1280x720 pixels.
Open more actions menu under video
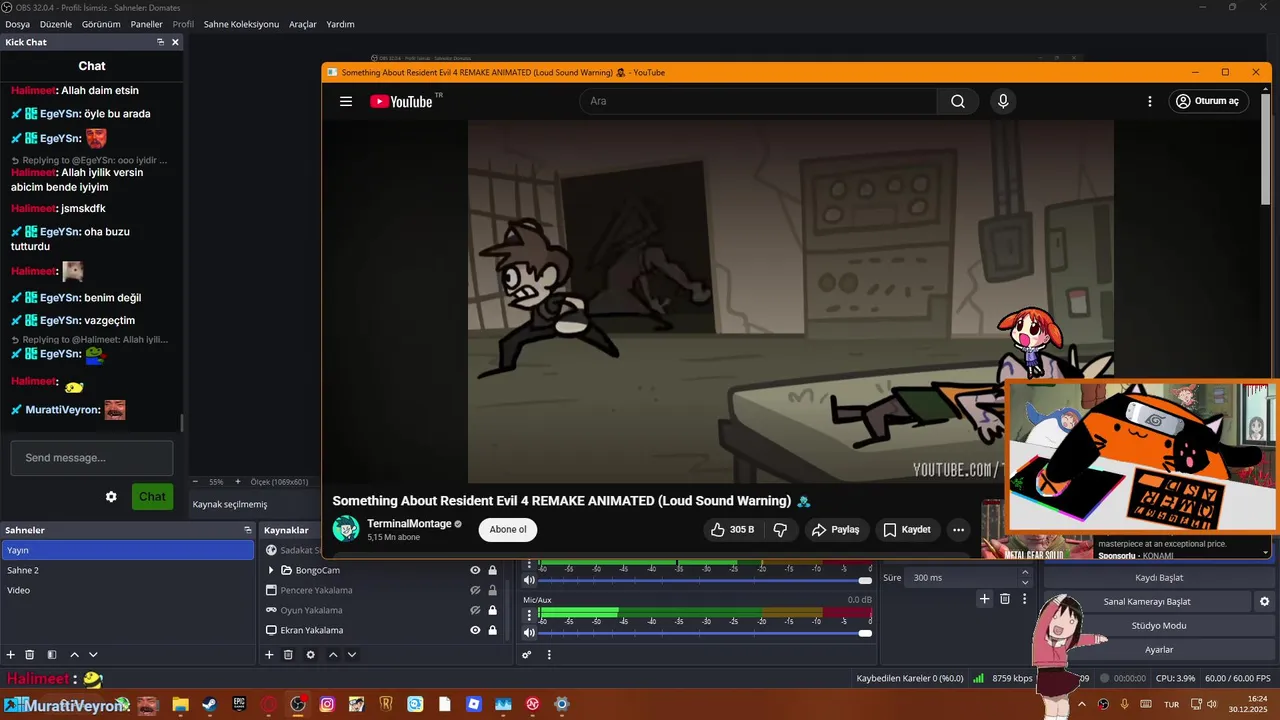pos(958,530)
